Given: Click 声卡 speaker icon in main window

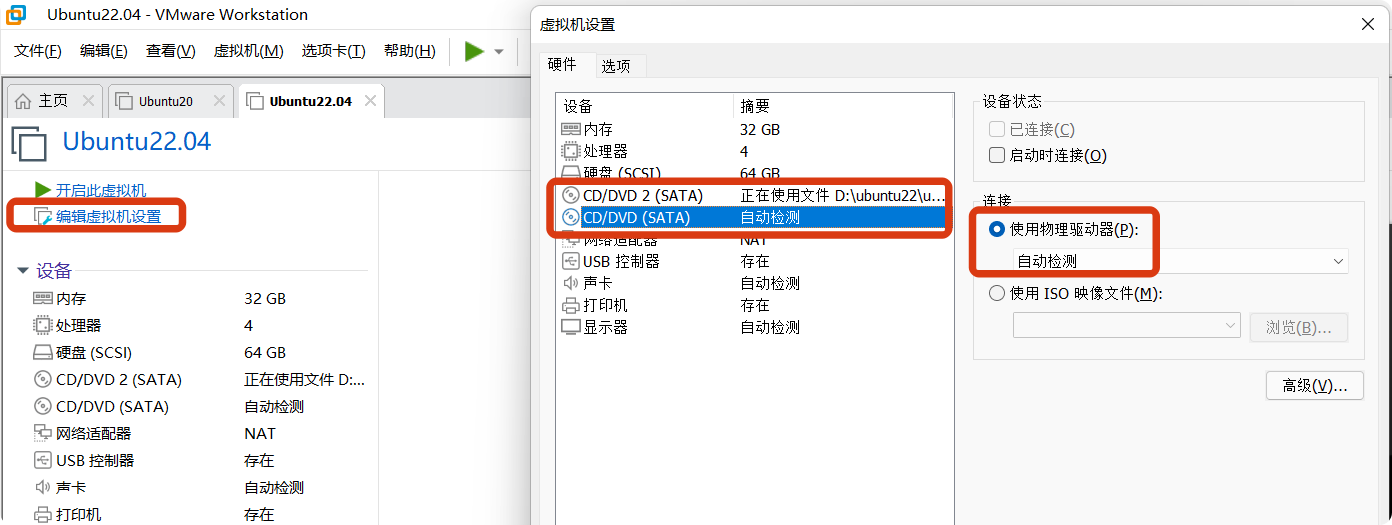Looking at the screenshot, I should point(42,487).
